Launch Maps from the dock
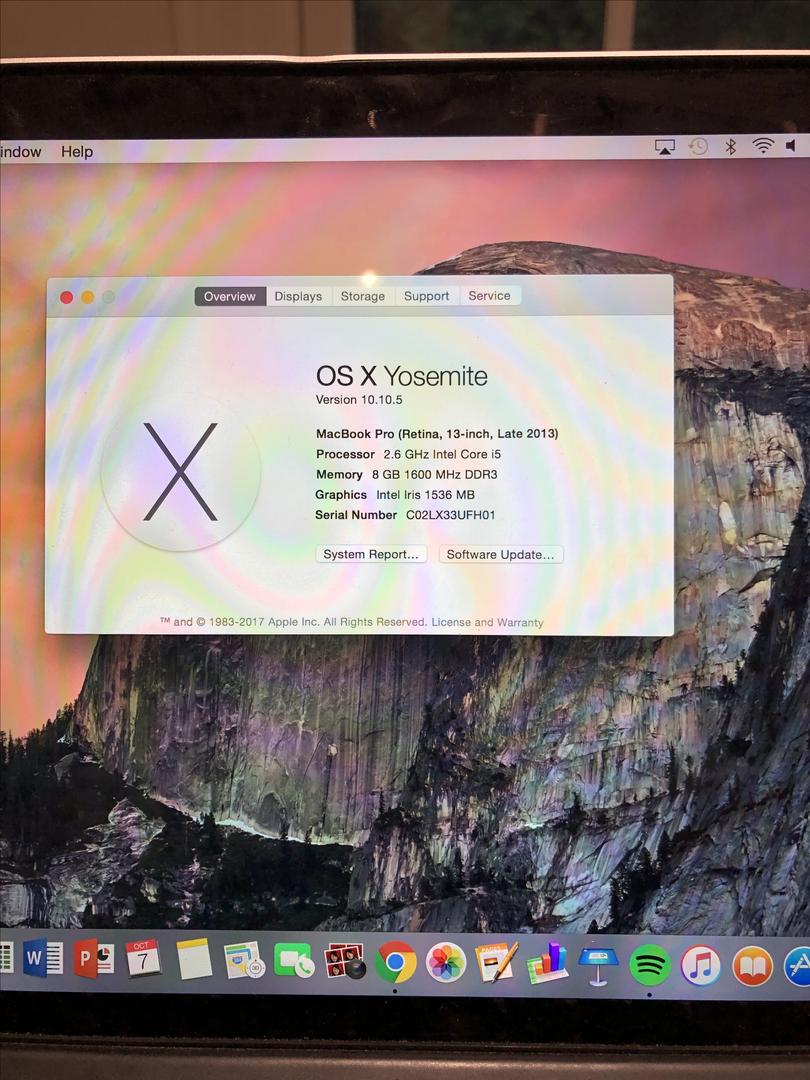810x1080 pixels. (244, 960)
